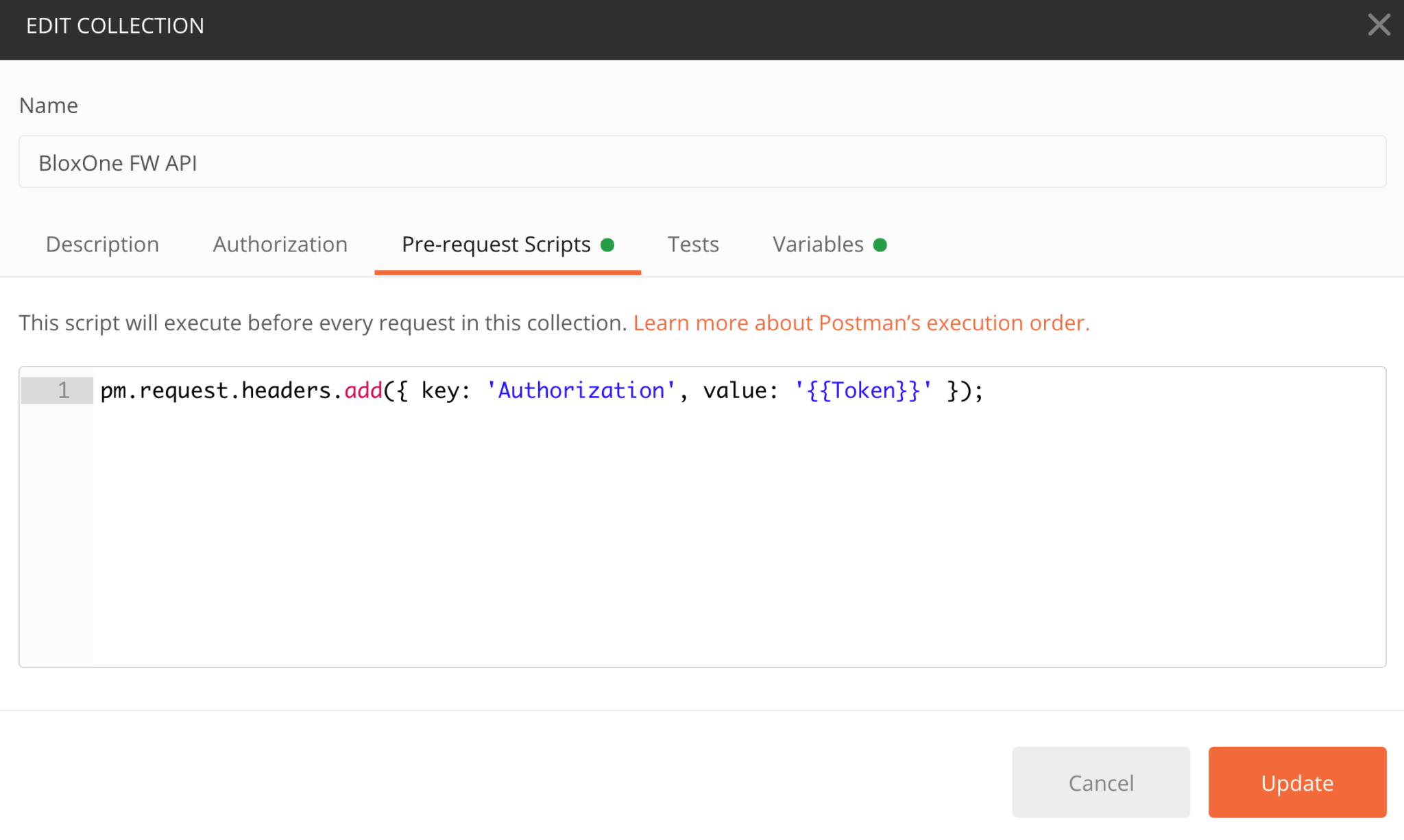
Task: Switch to the Description tab
Action: (x=101, y=244)
